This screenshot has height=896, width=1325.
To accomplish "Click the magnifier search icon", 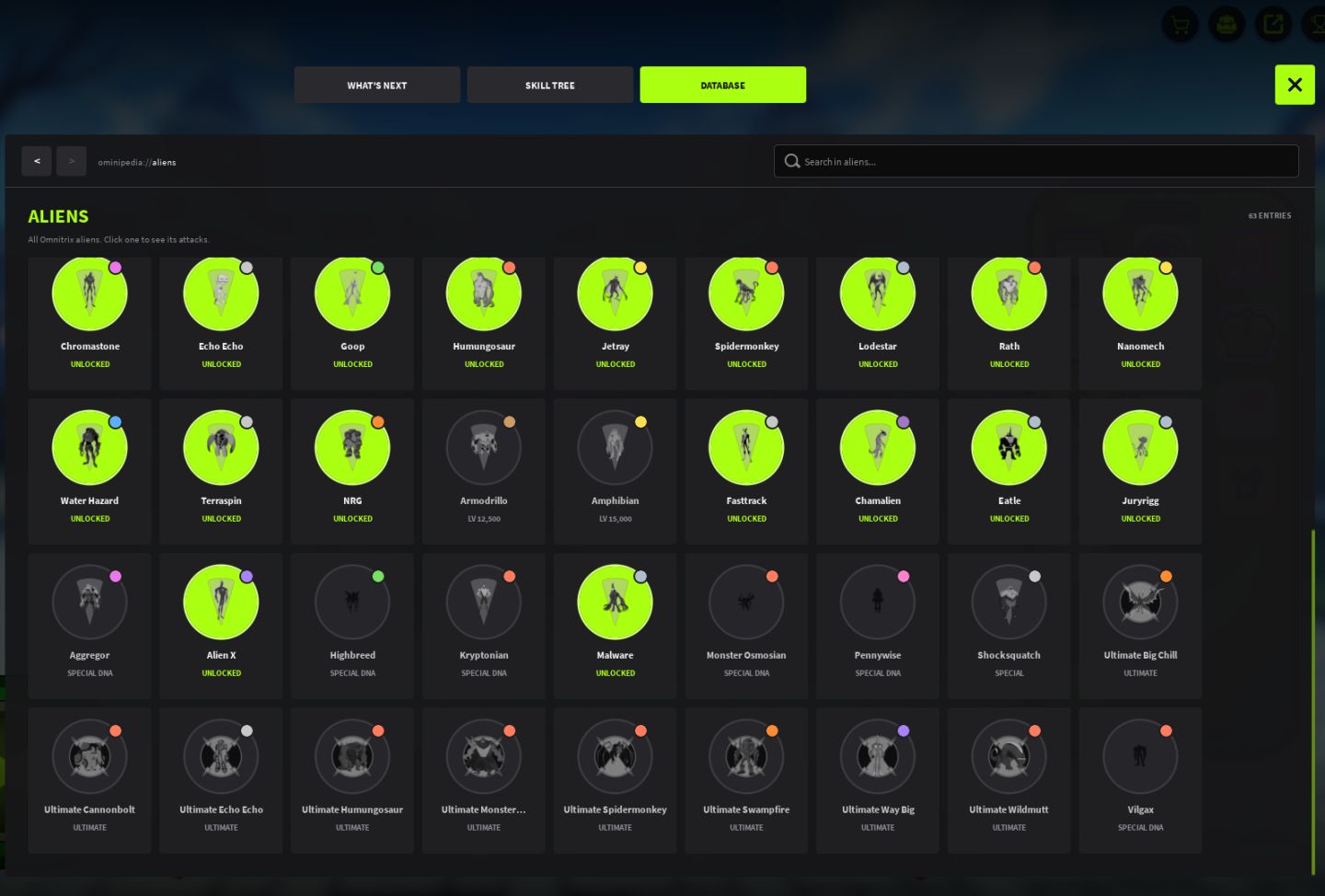I will [x=792, y=161].
